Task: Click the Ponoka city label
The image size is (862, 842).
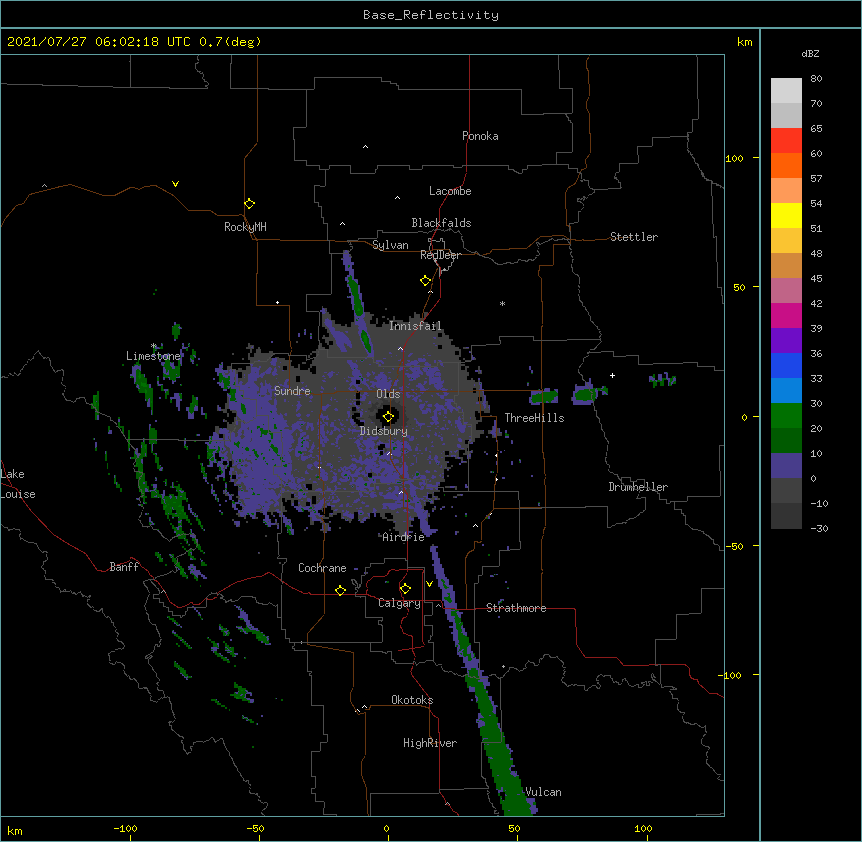Action: (480, 136)
